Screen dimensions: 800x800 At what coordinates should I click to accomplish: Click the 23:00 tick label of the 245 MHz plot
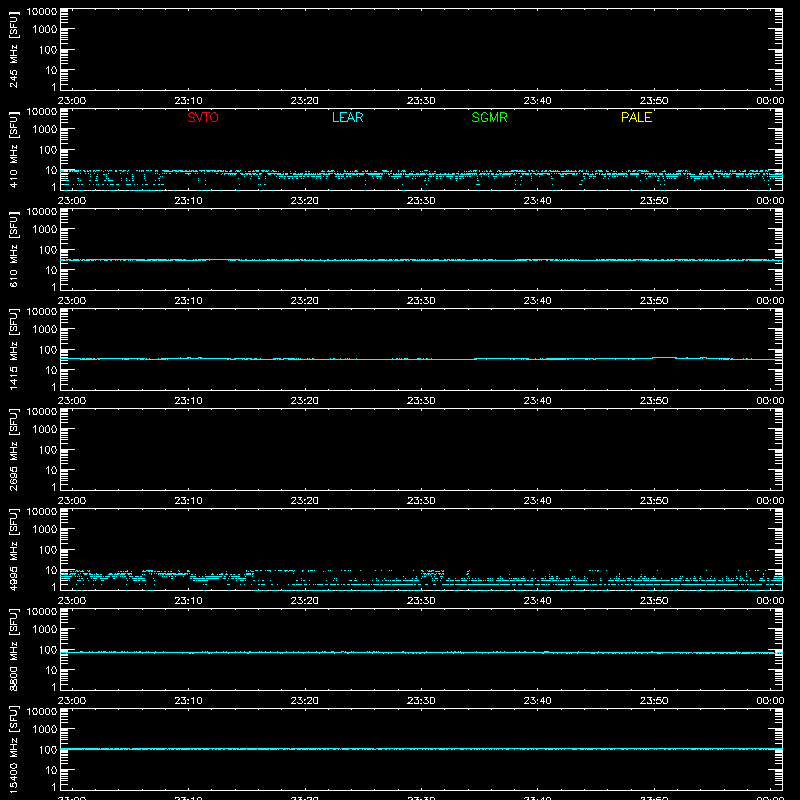[x=72, y=101]
